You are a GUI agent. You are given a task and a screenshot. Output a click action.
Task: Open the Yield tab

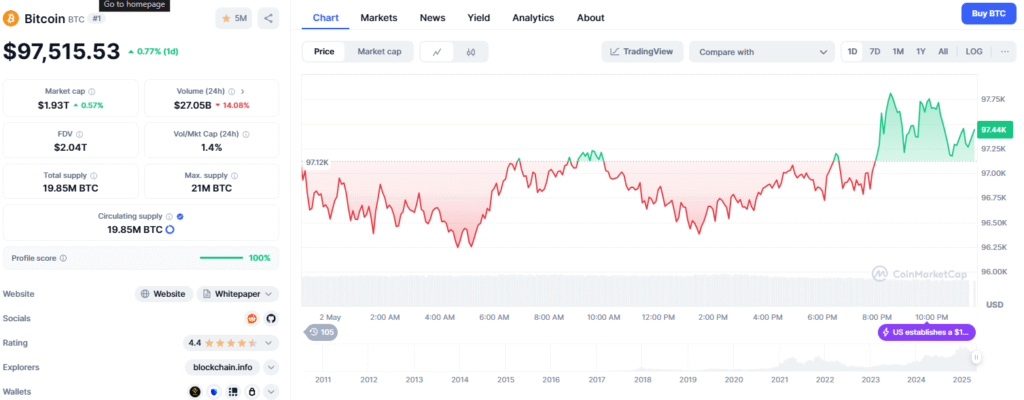(x=479, y=18)
